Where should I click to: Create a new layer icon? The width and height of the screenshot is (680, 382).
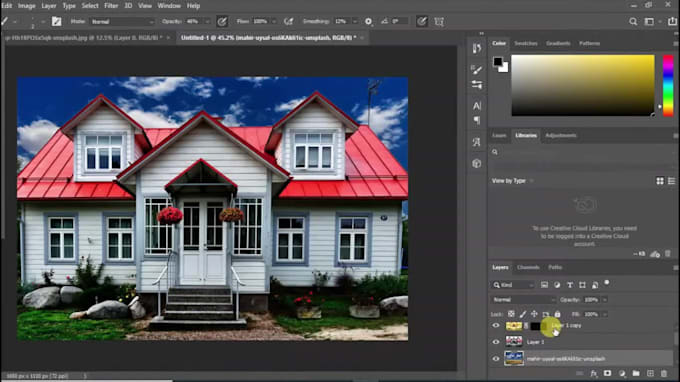tap(650, 373)
